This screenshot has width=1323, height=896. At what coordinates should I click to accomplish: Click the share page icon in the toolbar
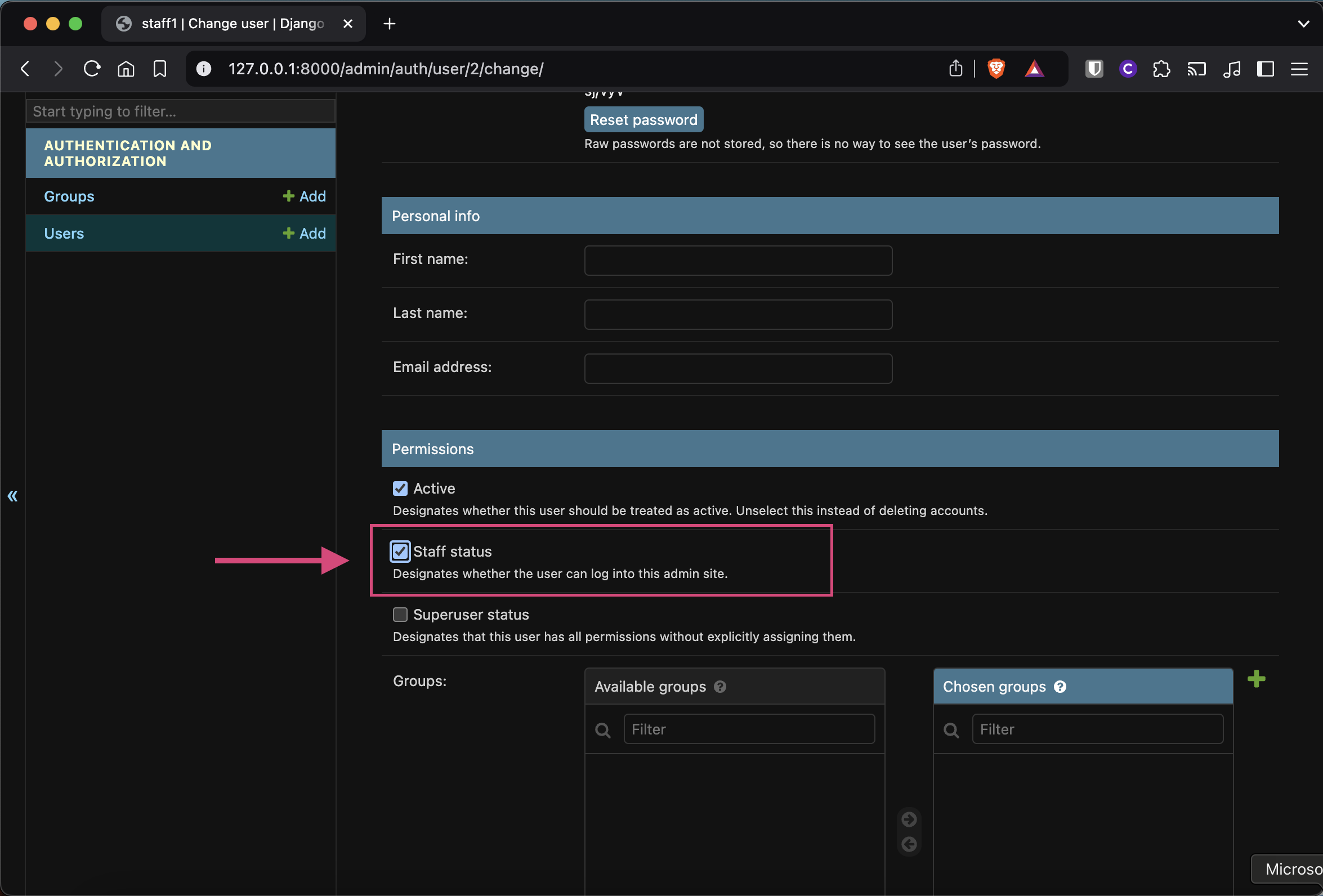pyautogui.click(x=955, y=68)
